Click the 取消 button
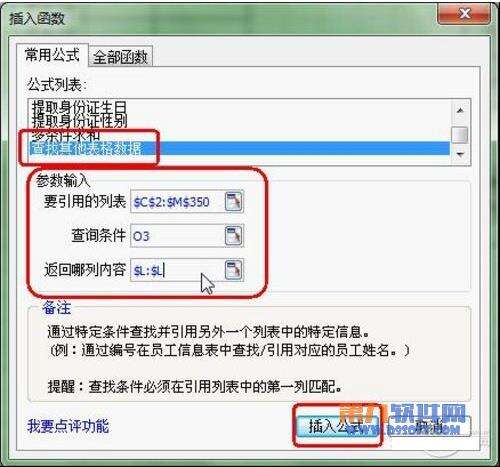The width and height of the screenshot is (500, 467). 430,426
